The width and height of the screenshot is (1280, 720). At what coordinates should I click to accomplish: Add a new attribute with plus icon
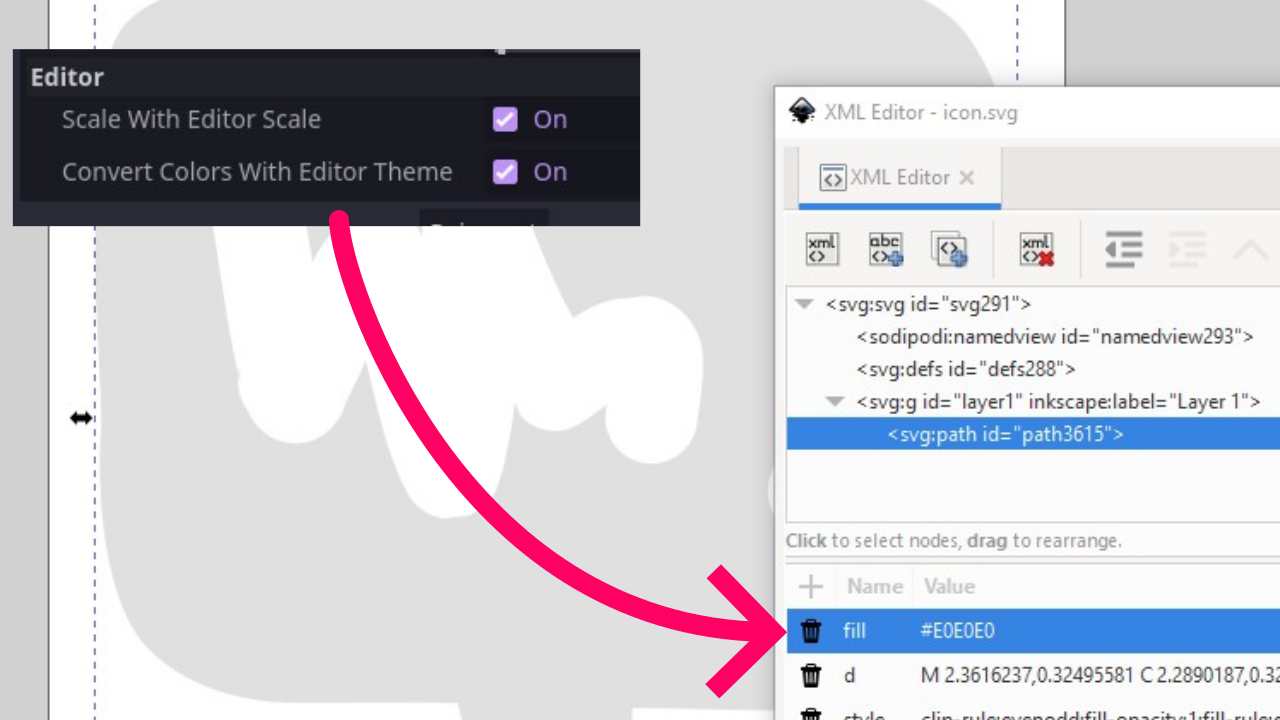[811, 586]
